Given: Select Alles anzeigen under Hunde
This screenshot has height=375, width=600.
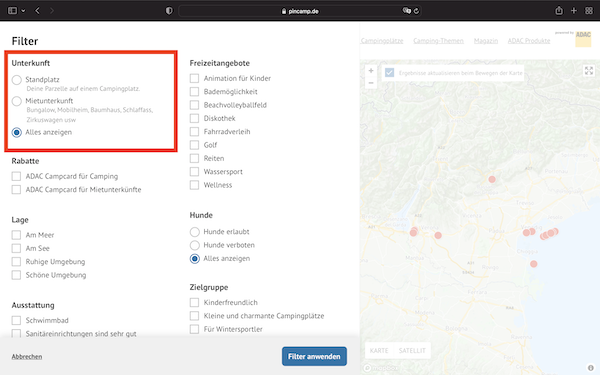Looking at the screenshot, I should coord(195,259).
